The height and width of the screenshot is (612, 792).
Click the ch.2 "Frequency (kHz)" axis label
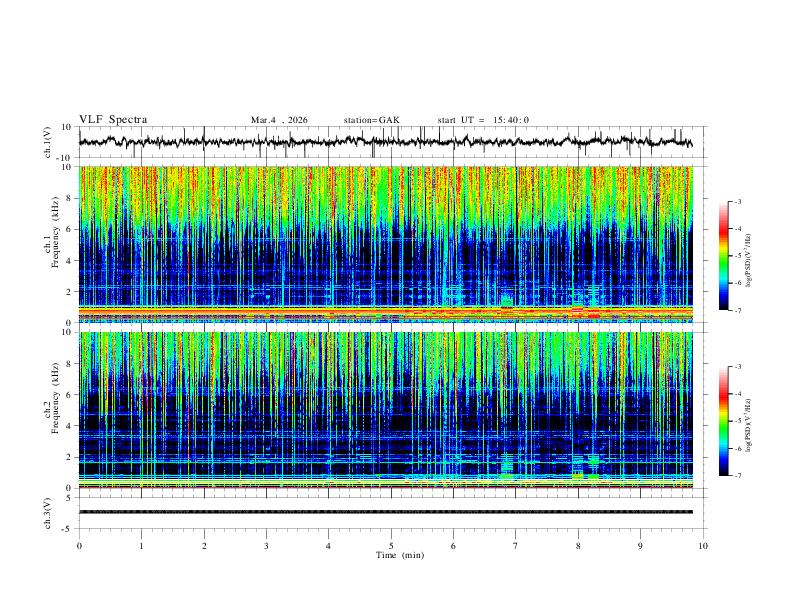(x=55, y=398)
